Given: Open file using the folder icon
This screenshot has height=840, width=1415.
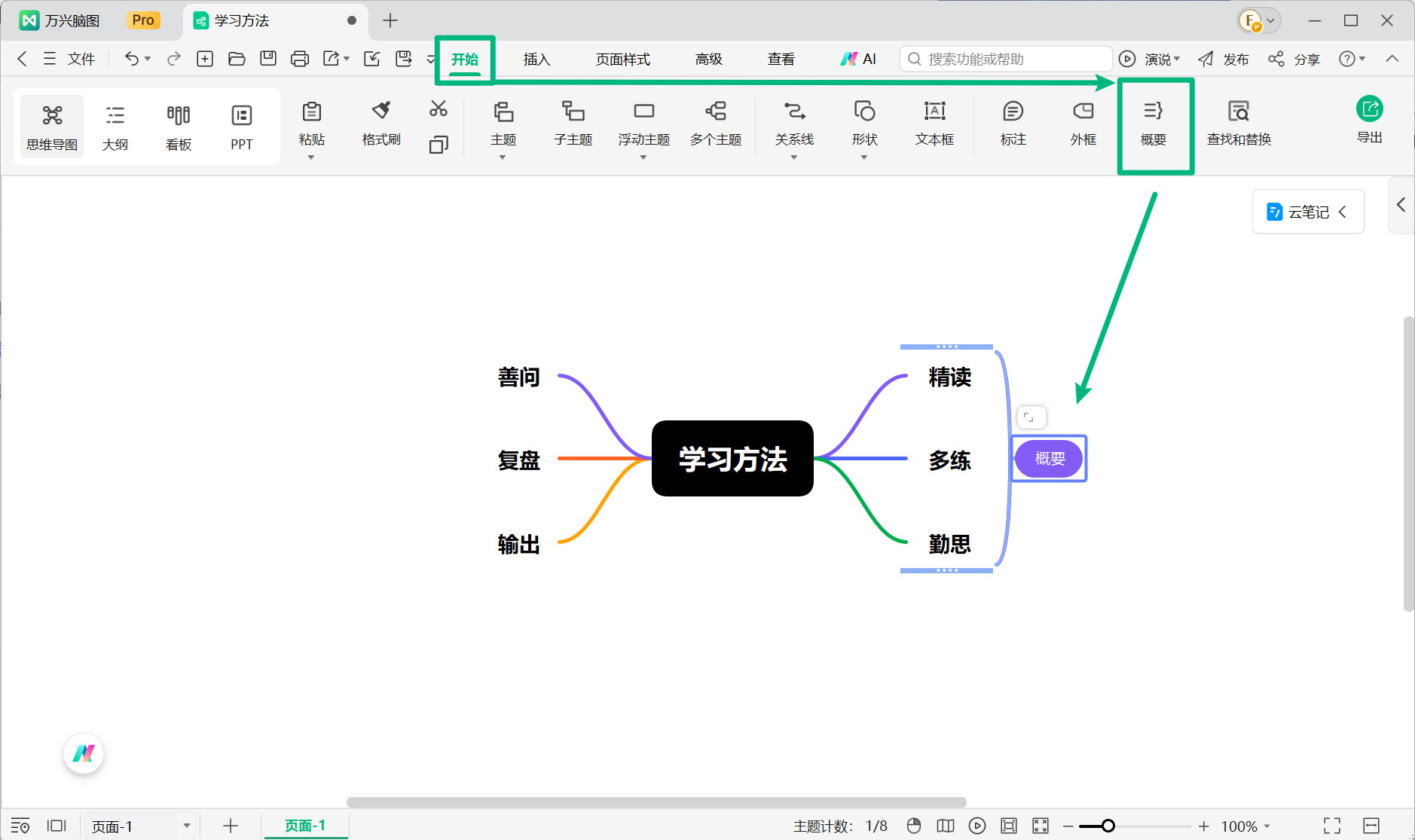Looking at the screenshot, I should click(x=237, y=59).
